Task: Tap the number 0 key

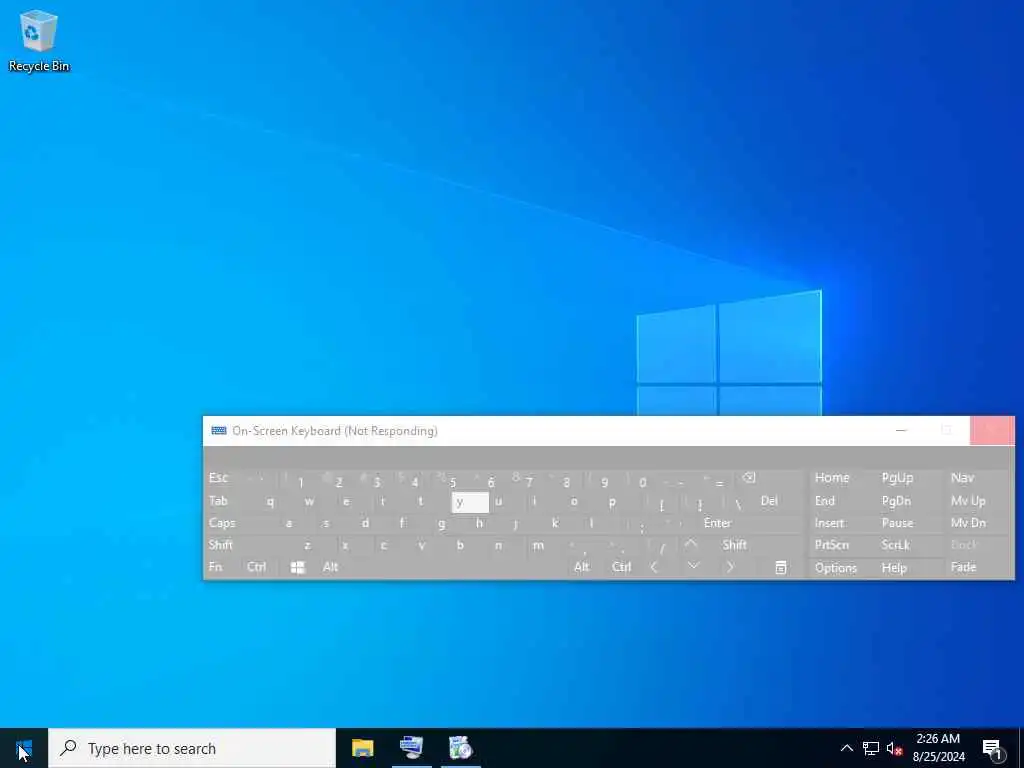Action: point(643,483)
